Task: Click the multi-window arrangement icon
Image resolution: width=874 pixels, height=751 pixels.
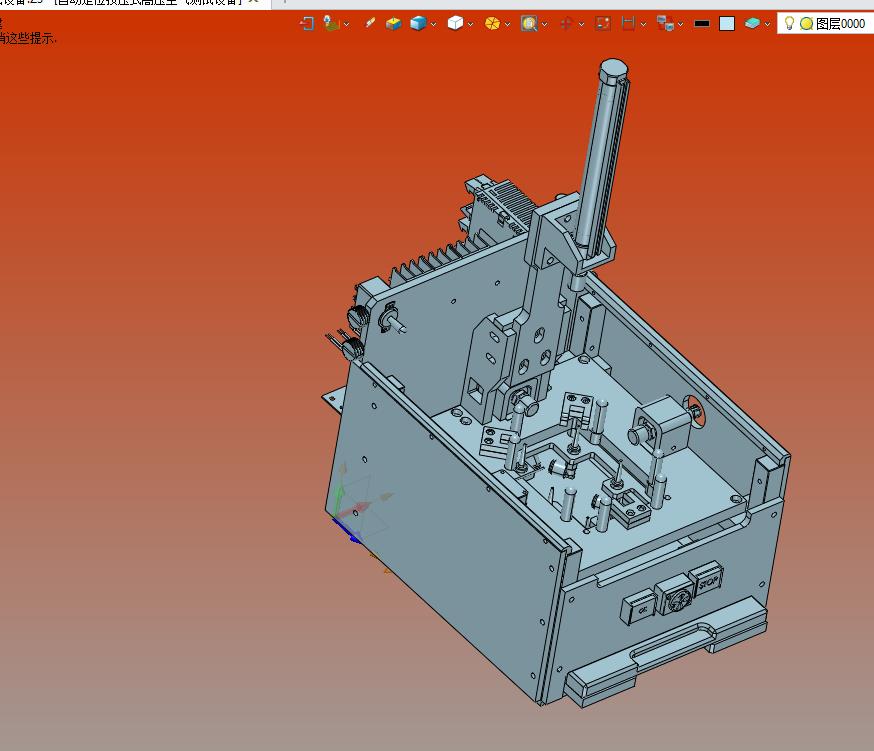Action: (665, 23)
